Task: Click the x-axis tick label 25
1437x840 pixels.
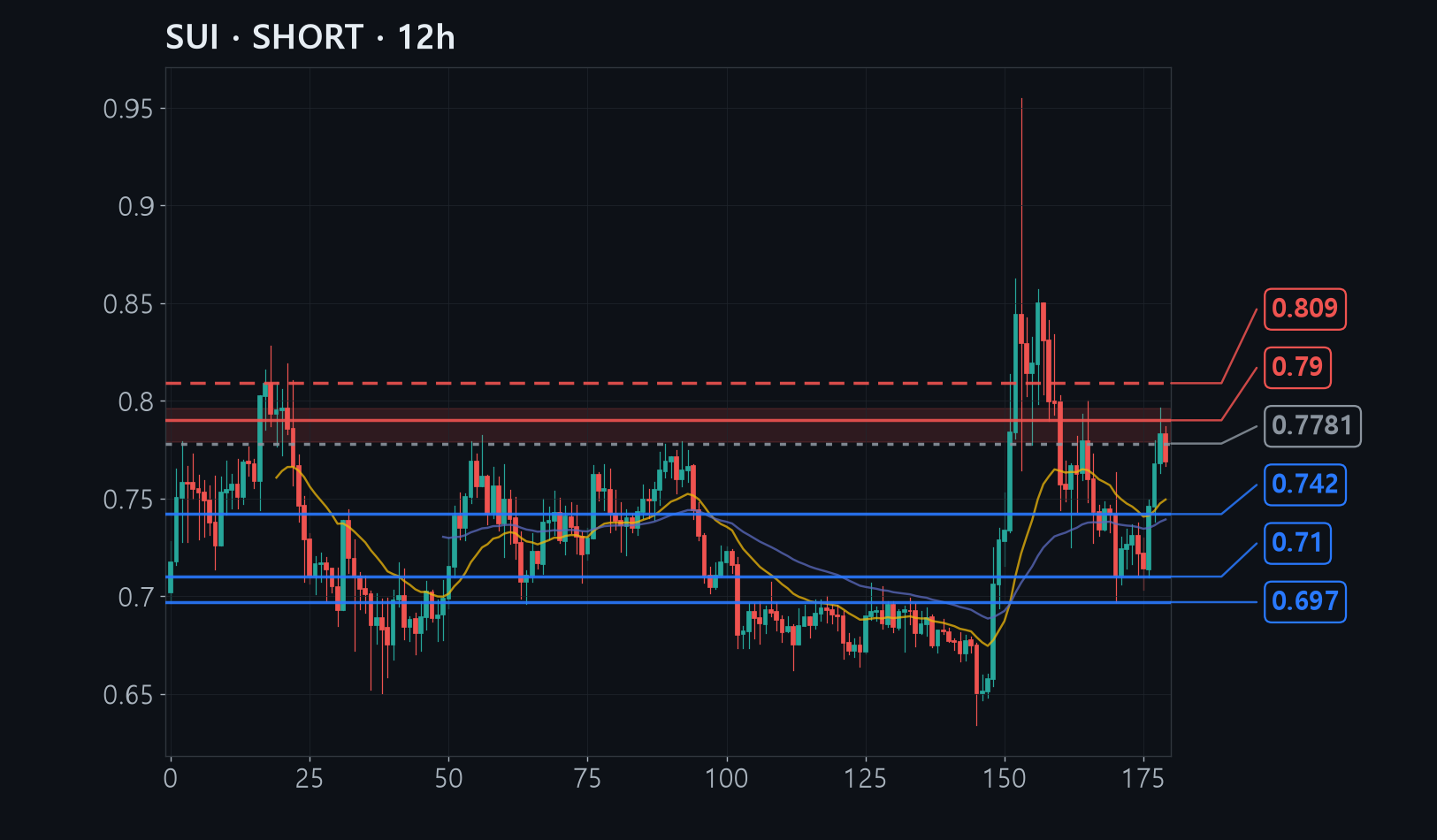Action: tap(310, 779)
